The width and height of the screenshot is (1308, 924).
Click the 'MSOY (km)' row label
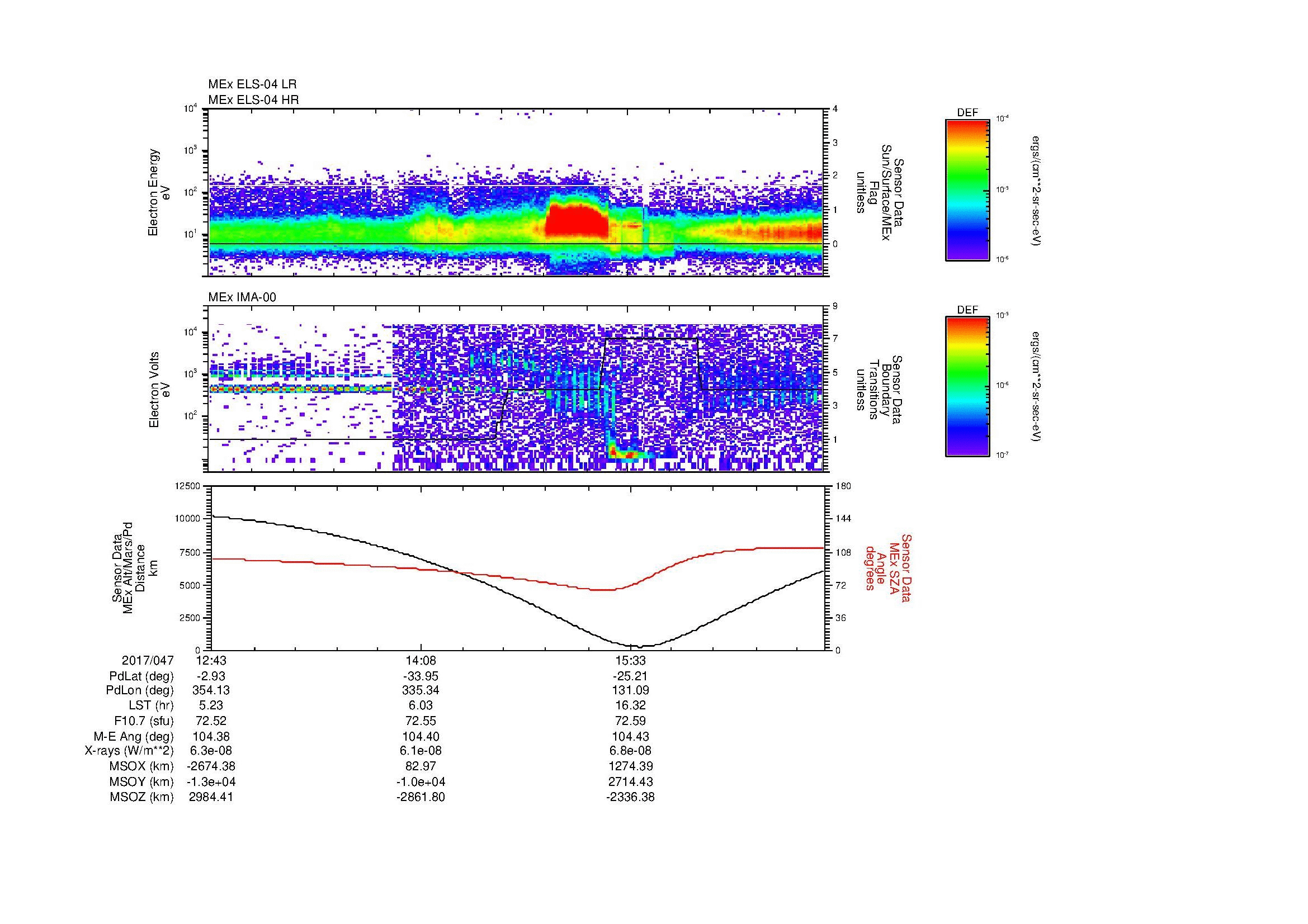point(142,781)
